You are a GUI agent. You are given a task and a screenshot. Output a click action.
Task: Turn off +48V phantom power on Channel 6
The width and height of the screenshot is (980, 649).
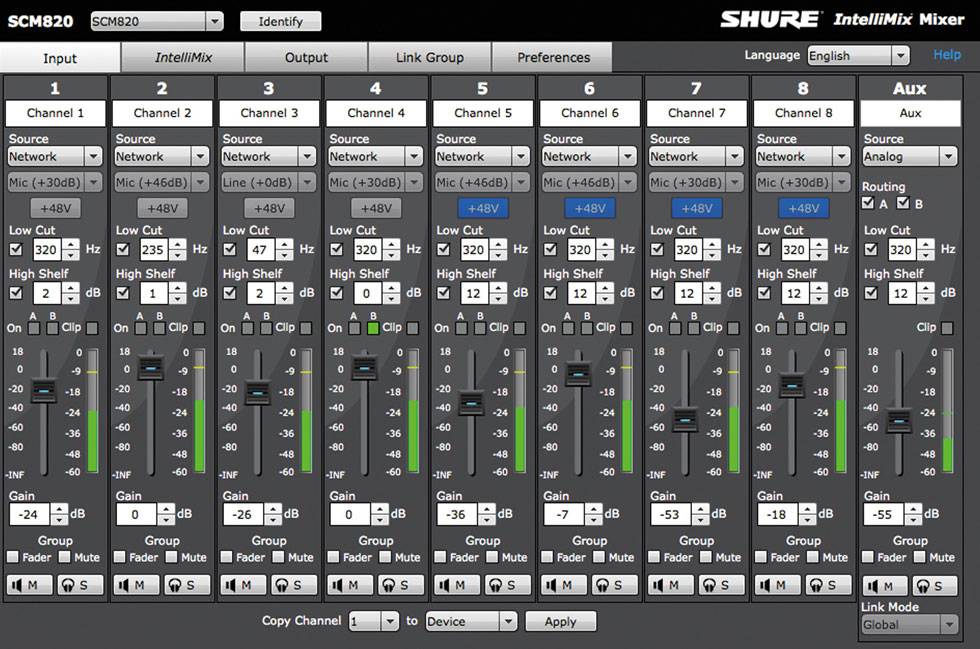tap(590, 208)
